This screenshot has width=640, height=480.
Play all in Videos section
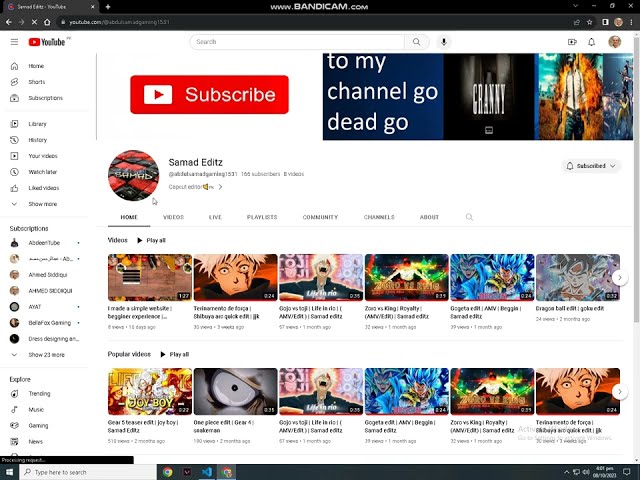tap(151, 240)
